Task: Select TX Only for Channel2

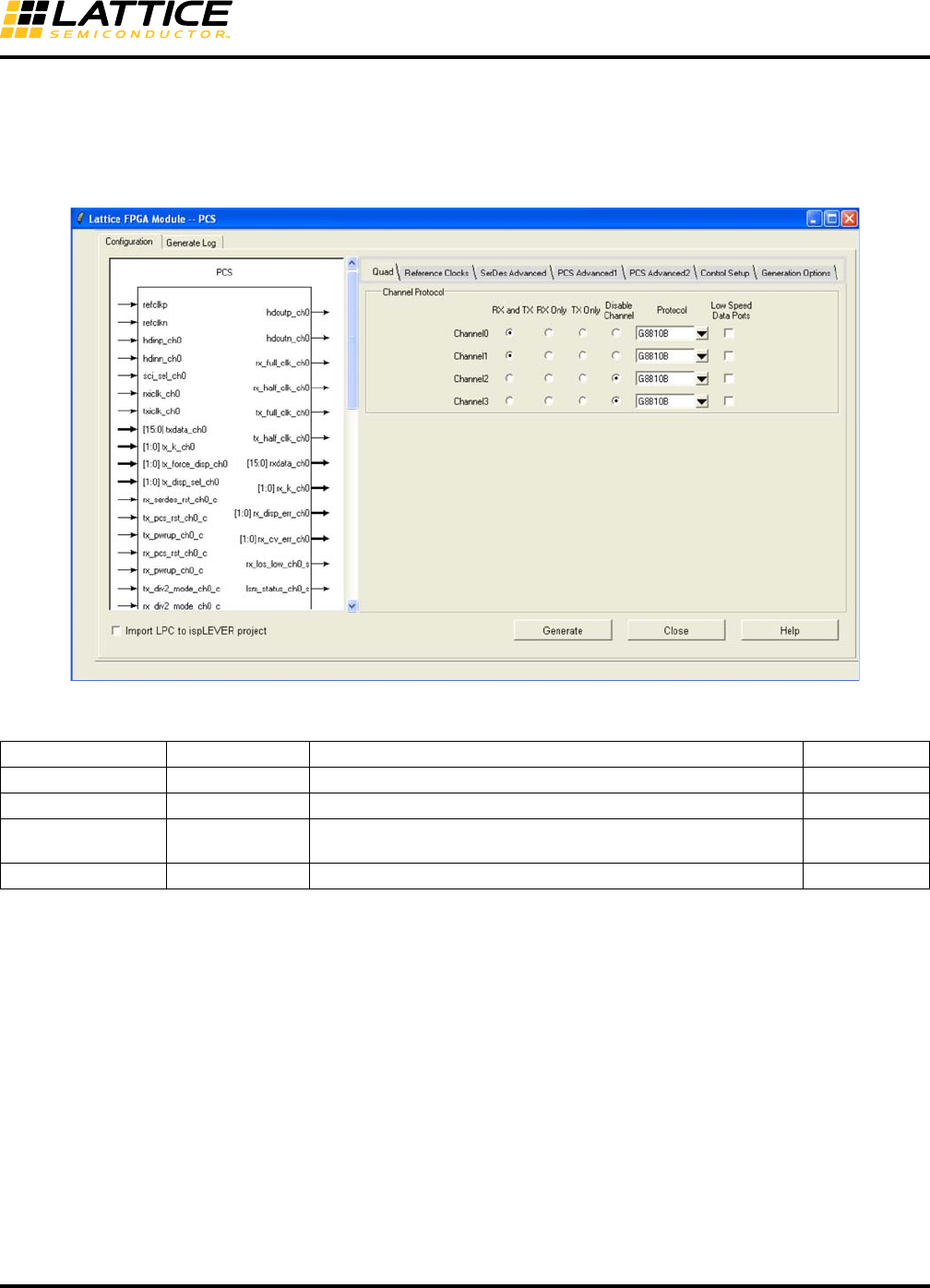Action: 582,378
